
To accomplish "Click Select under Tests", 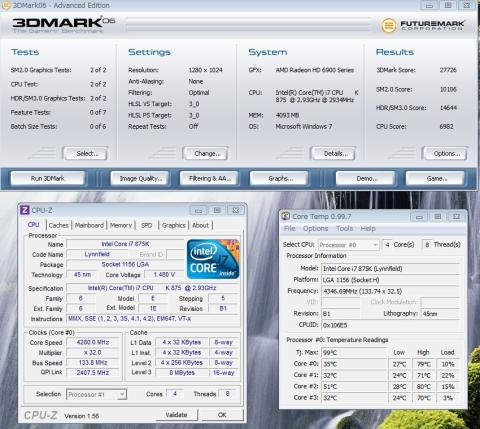I will (x=87, y=153).
